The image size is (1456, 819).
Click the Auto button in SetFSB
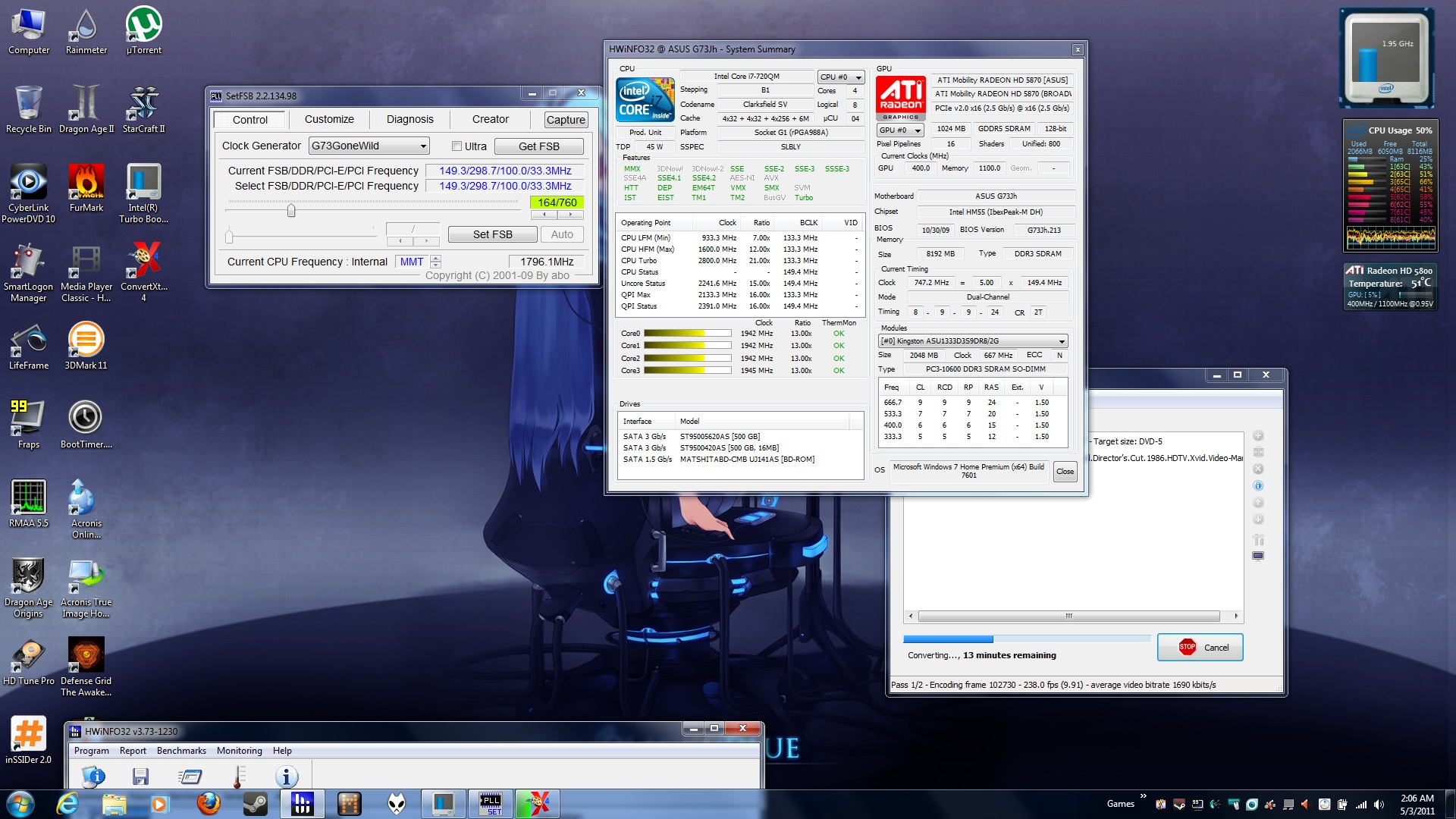tap(562, 234)
